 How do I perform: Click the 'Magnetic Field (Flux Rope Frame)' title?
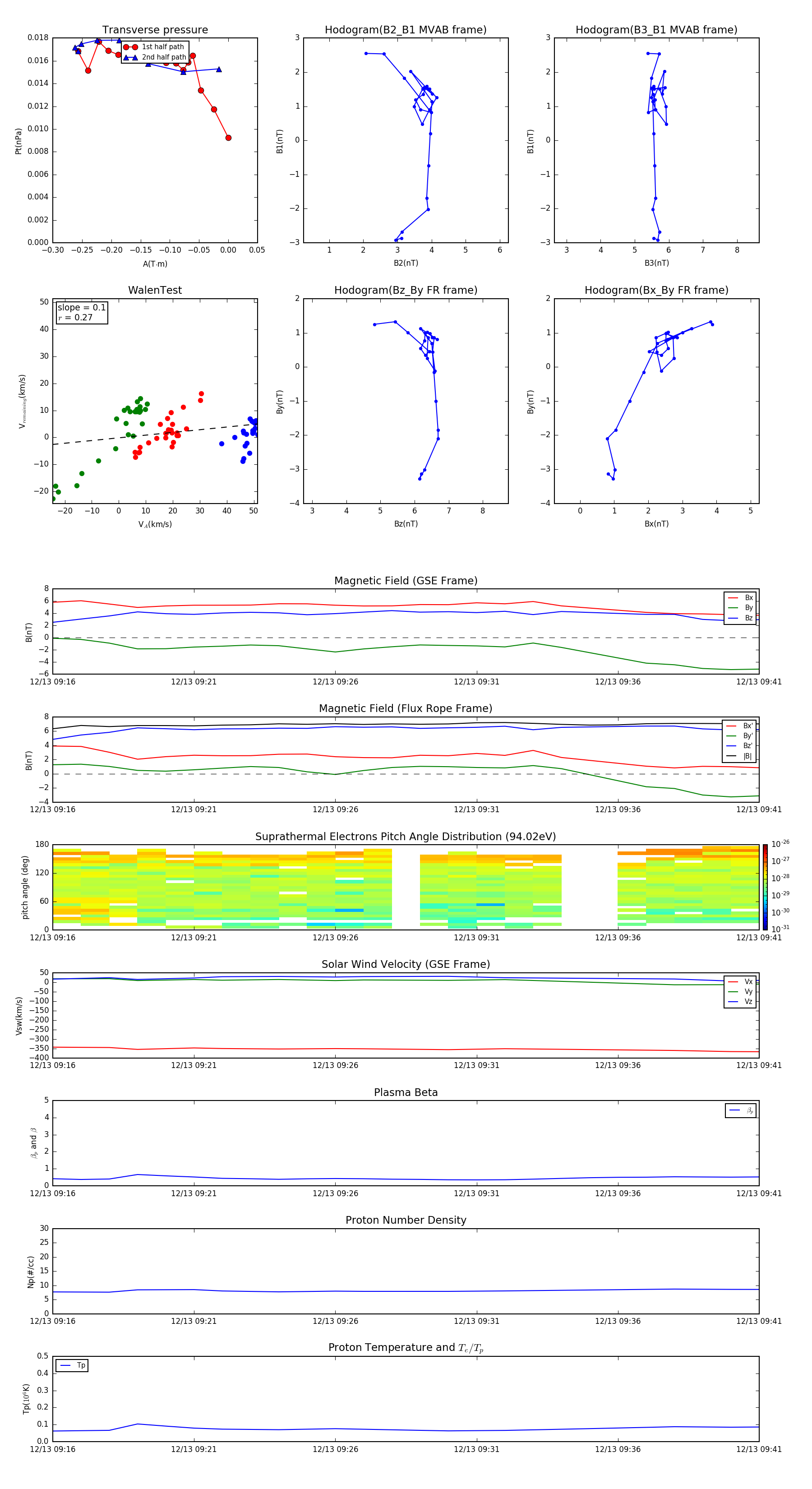click(406, 709)
